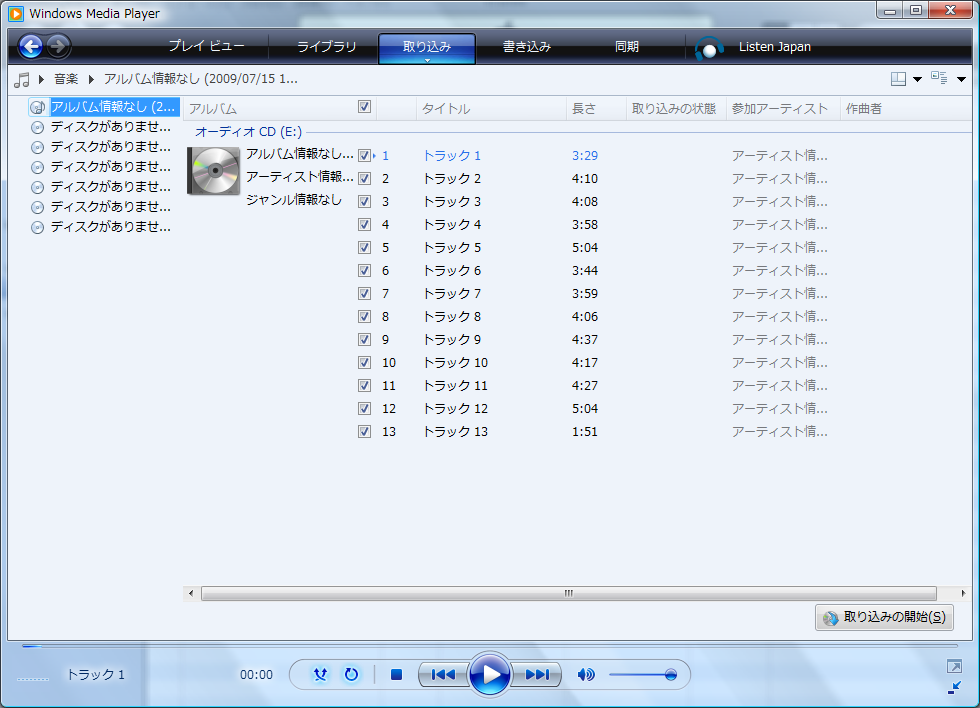This screenshot has width=980, height=708.
Task: Click the 音楽 breadcrumb link
Action: 66,79
